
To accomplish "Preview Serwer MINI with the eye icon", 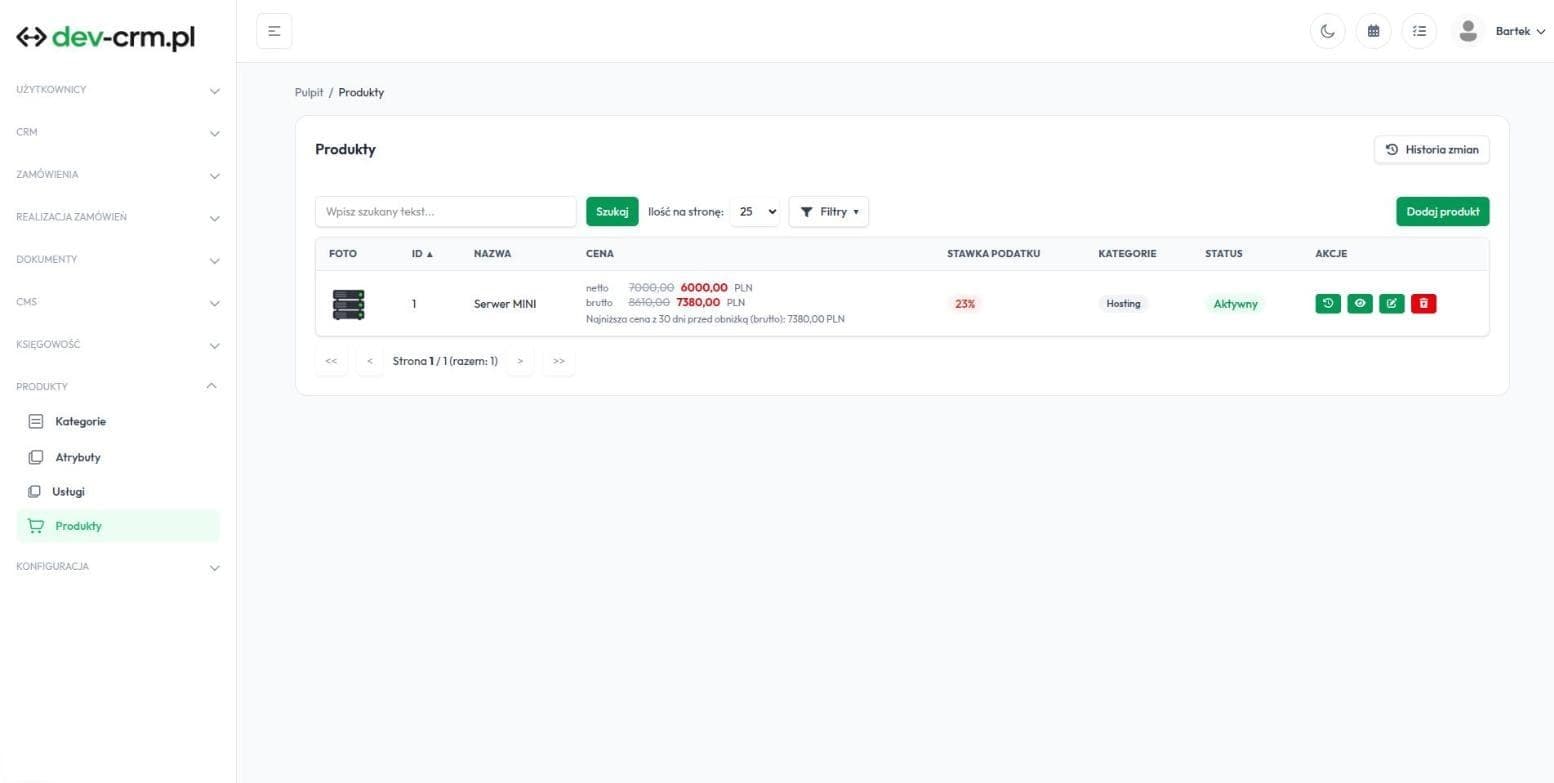I will pyautogui.click(x=1360, y=303).
